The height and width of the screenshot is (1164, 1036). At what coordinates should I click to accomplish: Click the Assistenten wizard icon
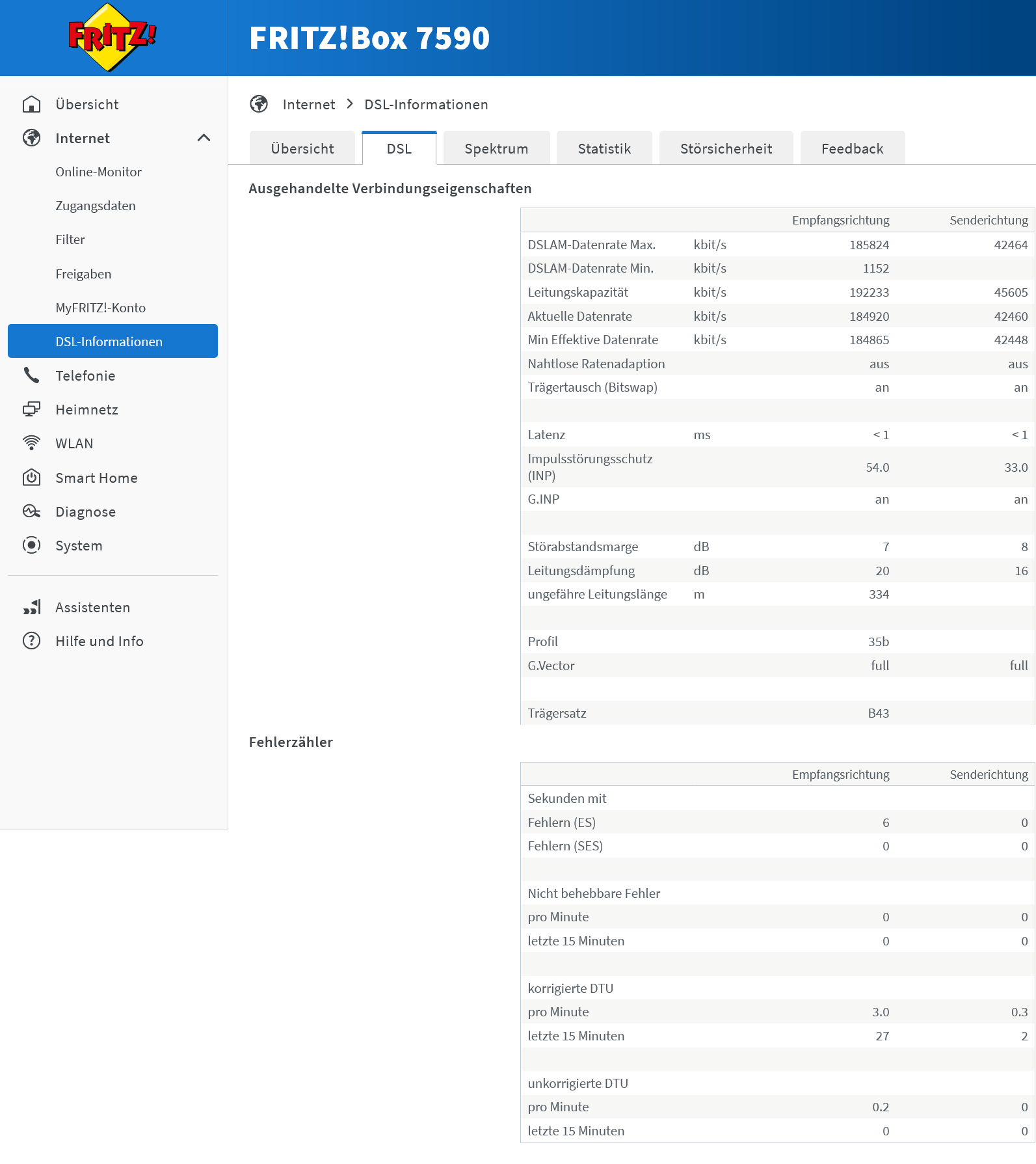coord(31,607)
